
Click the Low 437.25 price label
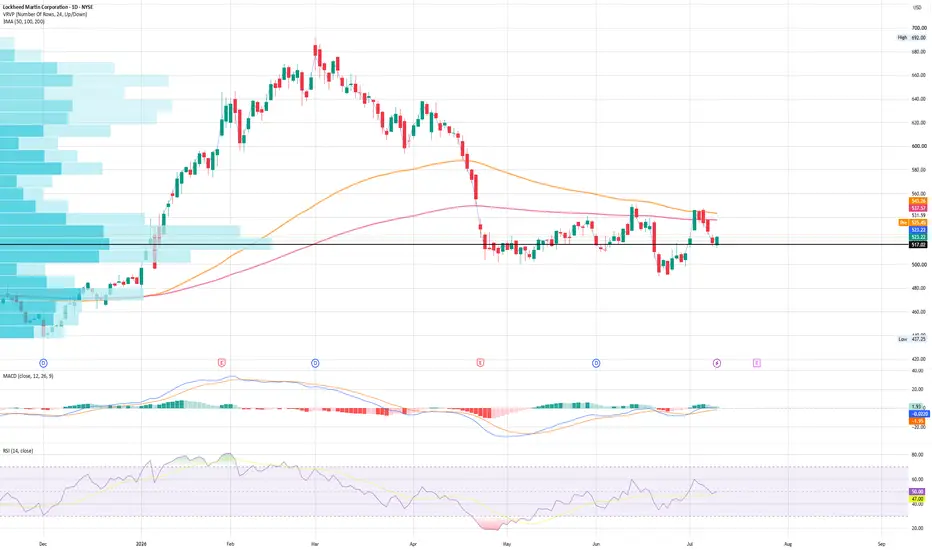pyautogui.click(x=912, y=339)
